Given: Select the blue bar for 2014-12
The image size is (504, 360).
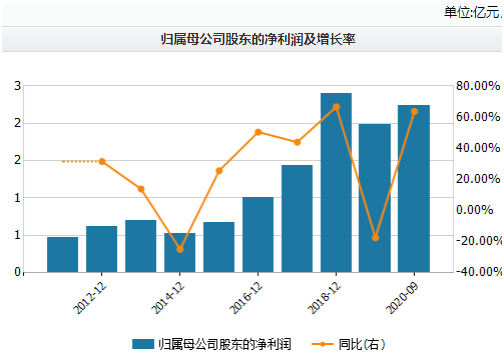Looking at the screenshot, I should pyautogui.click(x=180, y=253).
